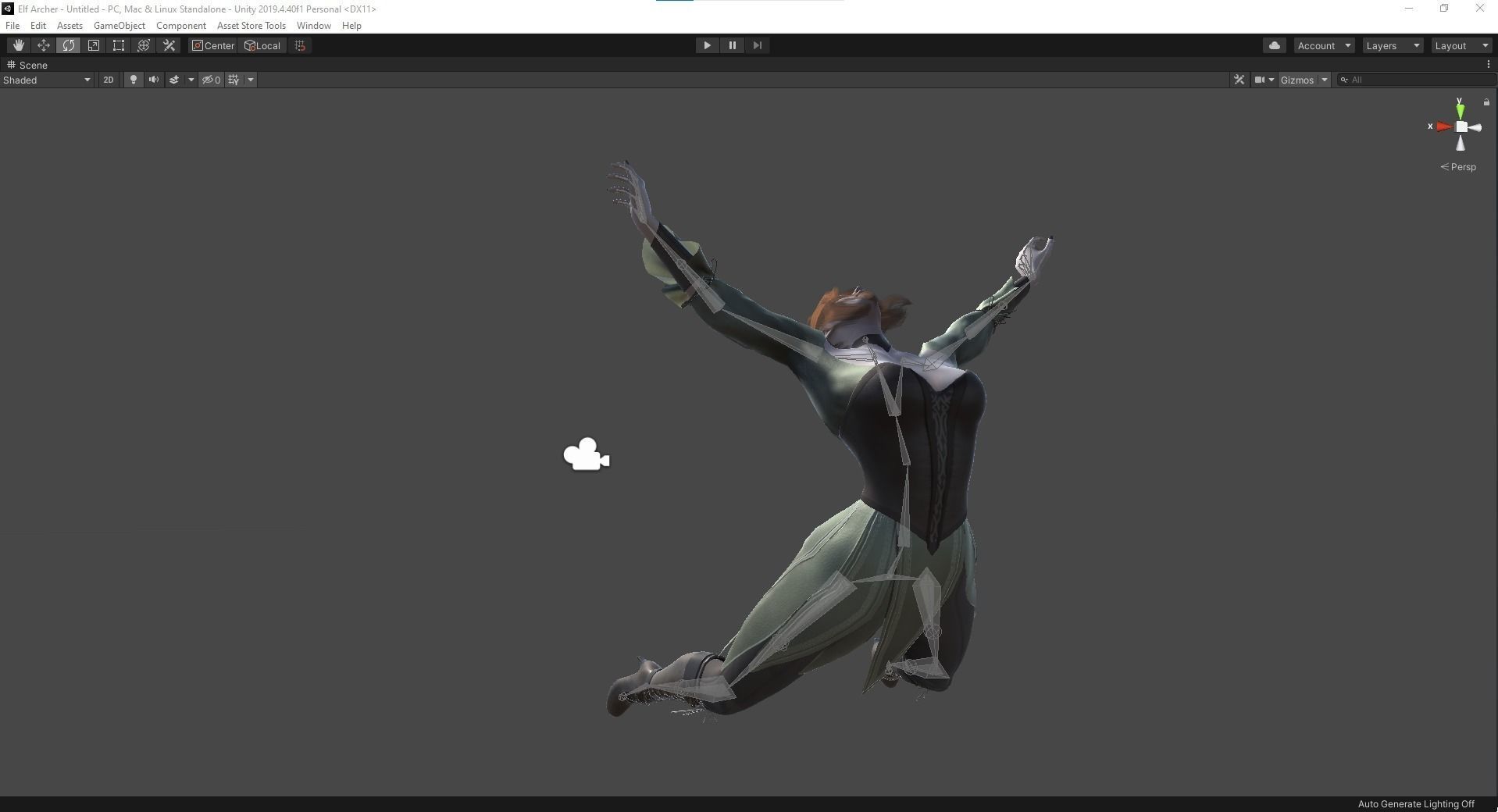1498x812 pixels.
Task: Open the Asset Store Tools menu
Action: [251, 26]
